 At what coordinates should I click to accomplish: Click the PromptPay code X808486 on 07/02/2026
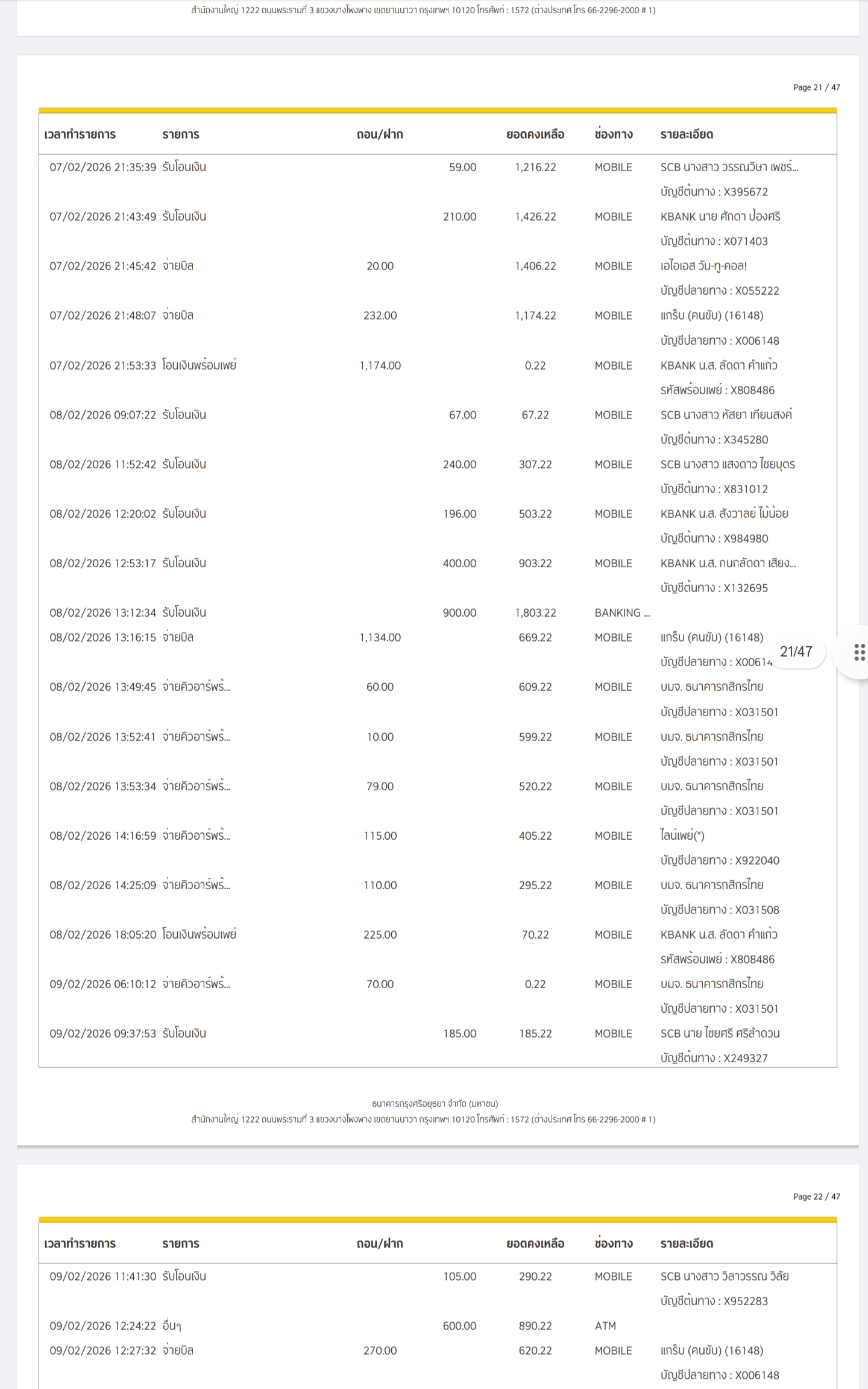[752, 390]
